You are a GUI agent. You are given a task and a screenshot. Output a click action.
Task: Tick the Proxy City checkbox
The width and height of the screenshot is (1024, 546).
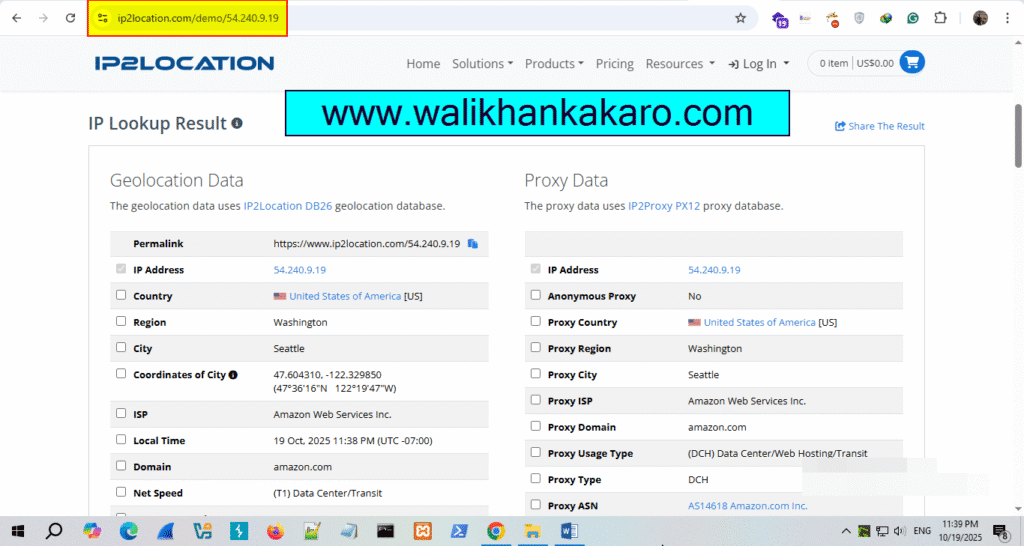tap(536, 374)
